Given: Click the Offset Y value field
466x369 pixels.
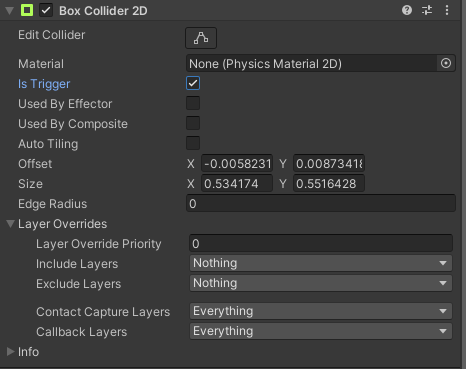Looking at the screenshot, I should click(329, 164).
